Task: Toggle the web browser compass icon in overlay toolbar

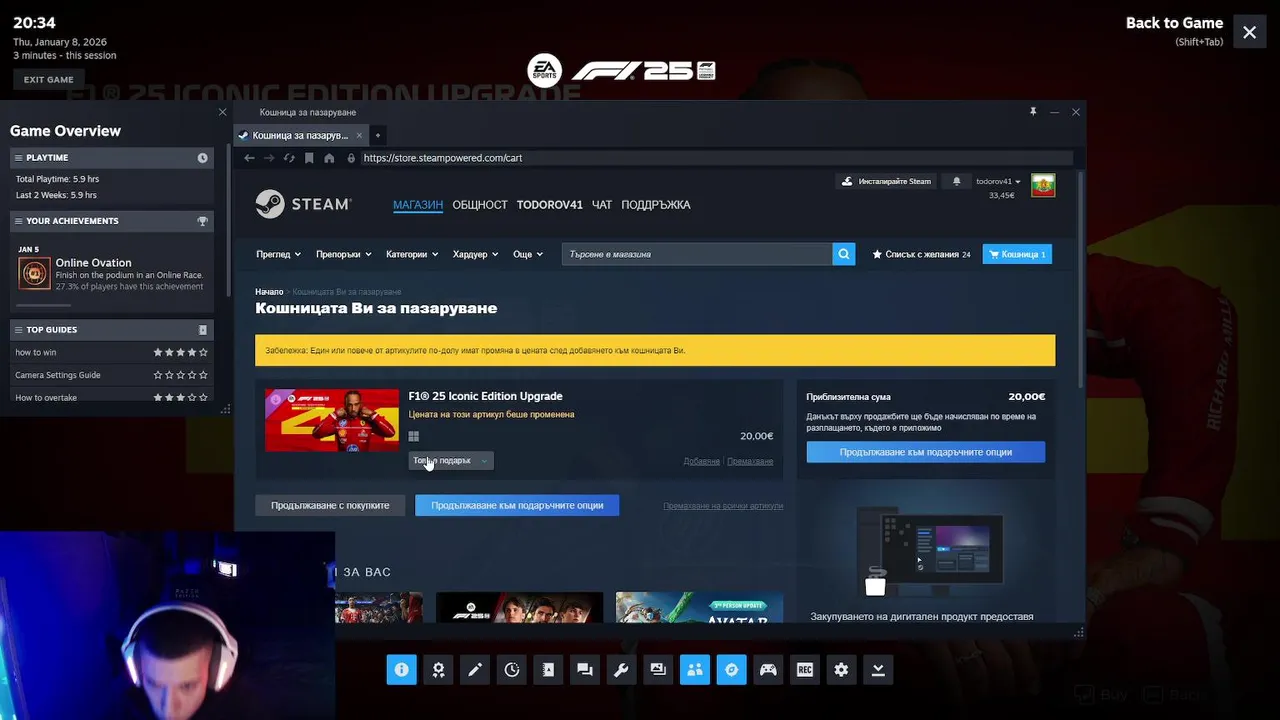Action: (x=731, y=670)
